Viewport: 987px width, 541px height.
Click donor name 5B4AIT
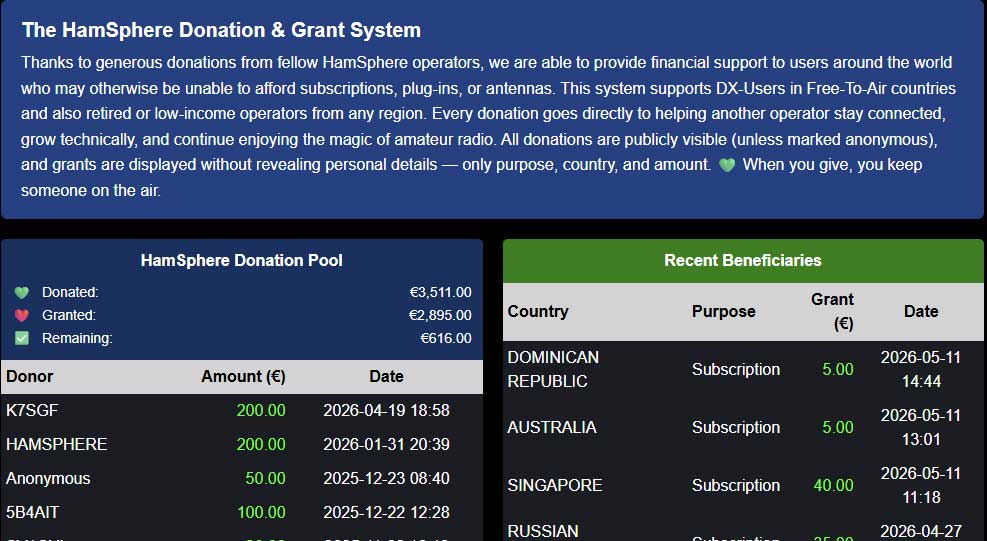coord(32,513)
